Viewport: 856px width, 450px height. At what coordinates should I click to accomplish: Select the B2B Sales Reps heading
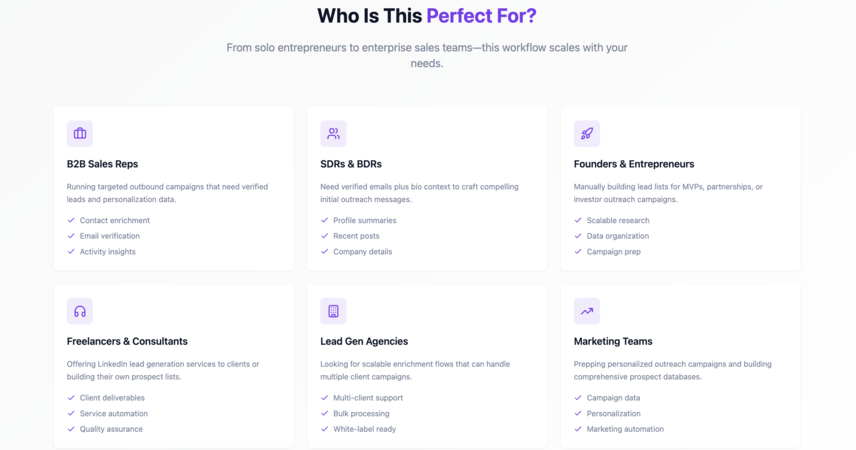pyautogui.click(x=102, y=164)
